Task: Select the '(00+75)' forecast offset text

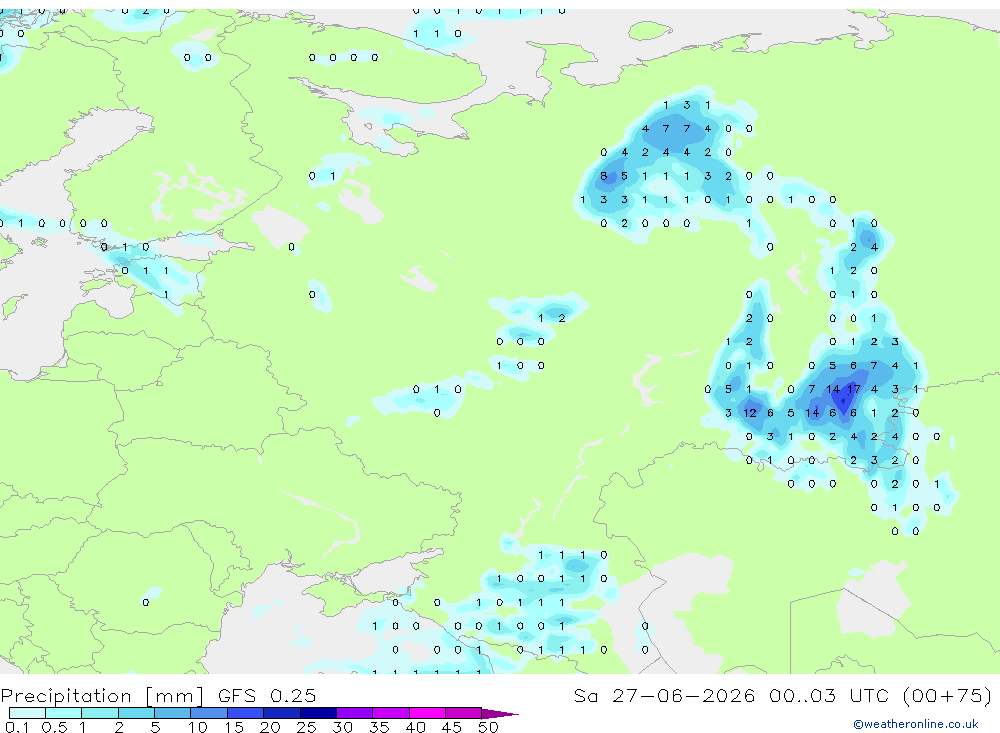Action: [947, 695]
